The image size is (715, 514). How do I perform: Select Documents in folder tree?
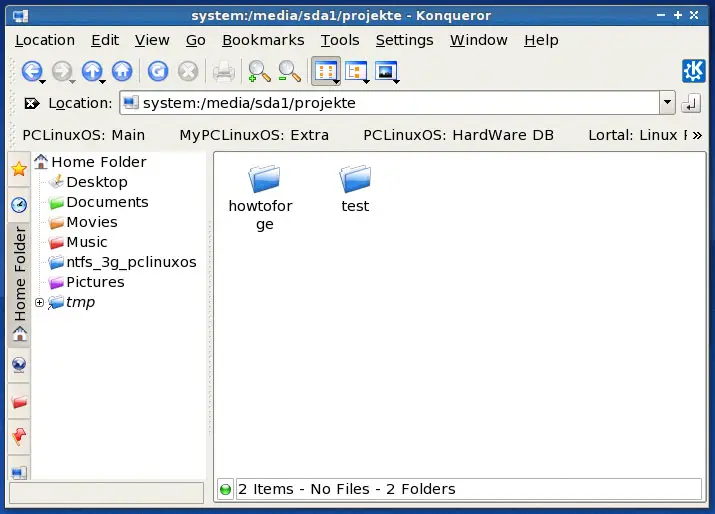[x=98, y=202]
